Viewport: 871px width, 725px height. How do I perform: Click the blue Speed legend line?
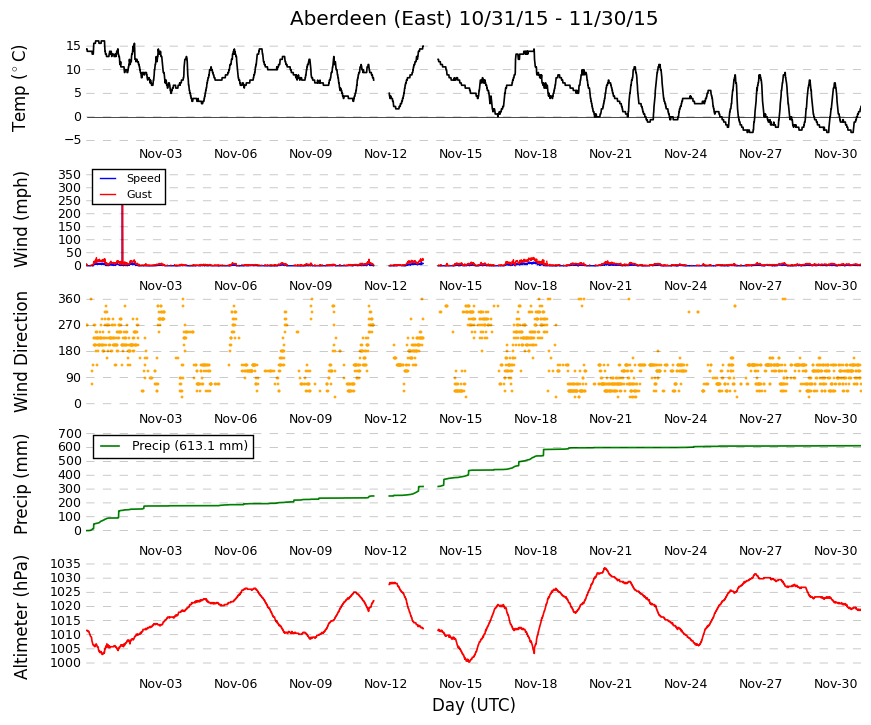click(108, 178)
